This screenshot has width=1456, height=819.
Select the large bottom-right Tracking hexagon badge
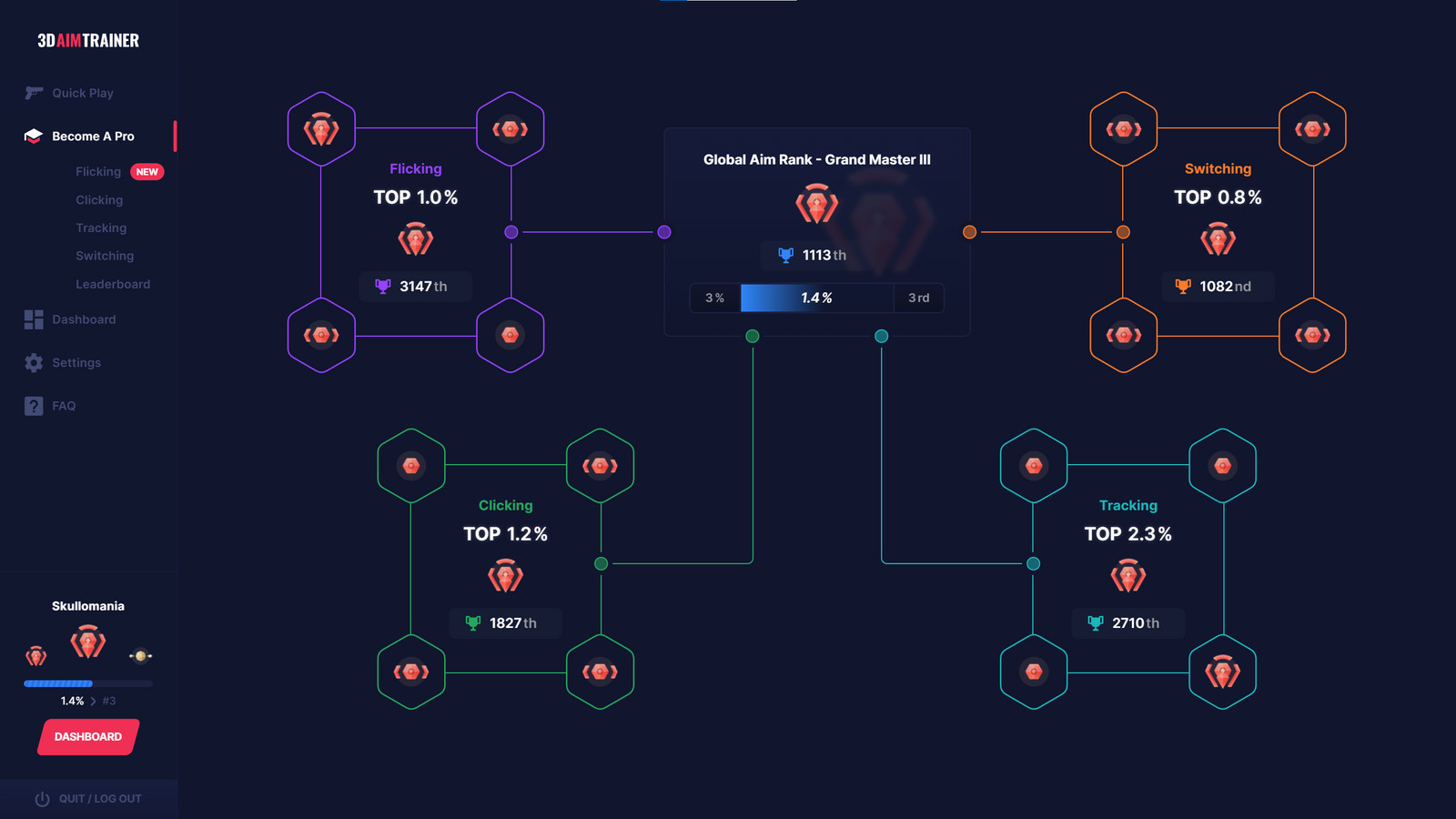pos(1222,672)
